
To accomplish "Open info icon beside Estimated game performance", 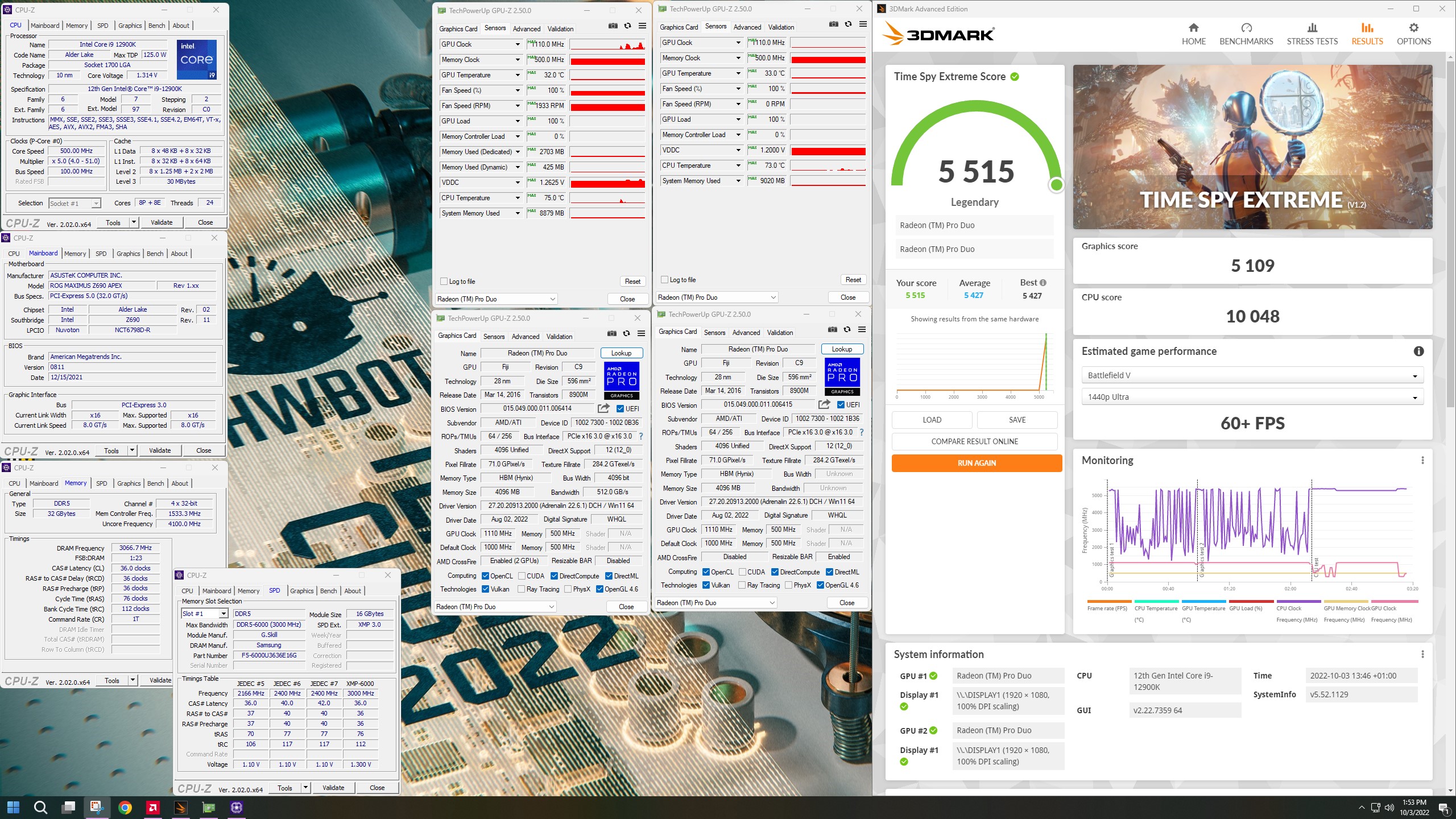I will (x=1418, y=351).
